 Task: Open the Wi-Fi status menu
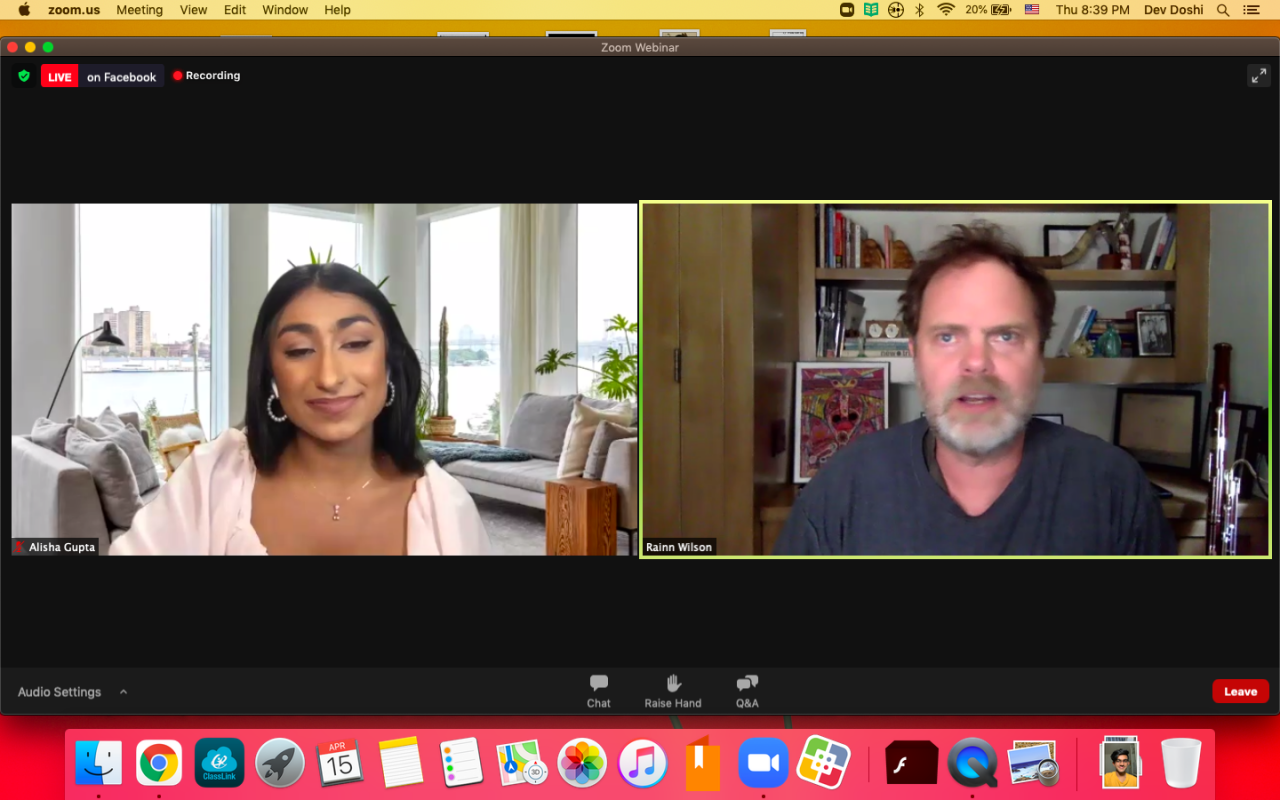point(946,10)
